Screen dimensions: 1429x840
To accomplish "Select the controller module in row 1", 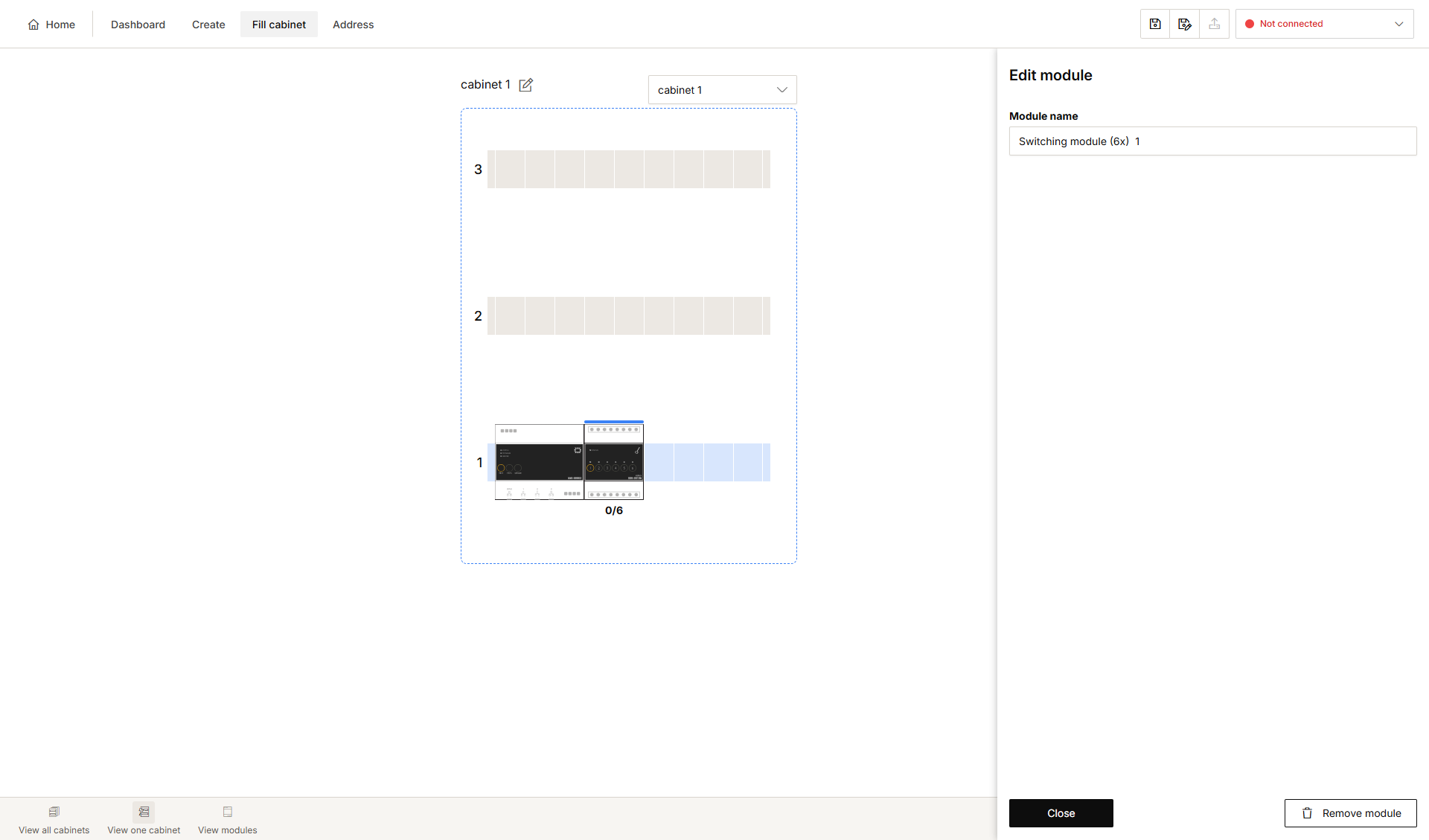I will click(540, 461).
